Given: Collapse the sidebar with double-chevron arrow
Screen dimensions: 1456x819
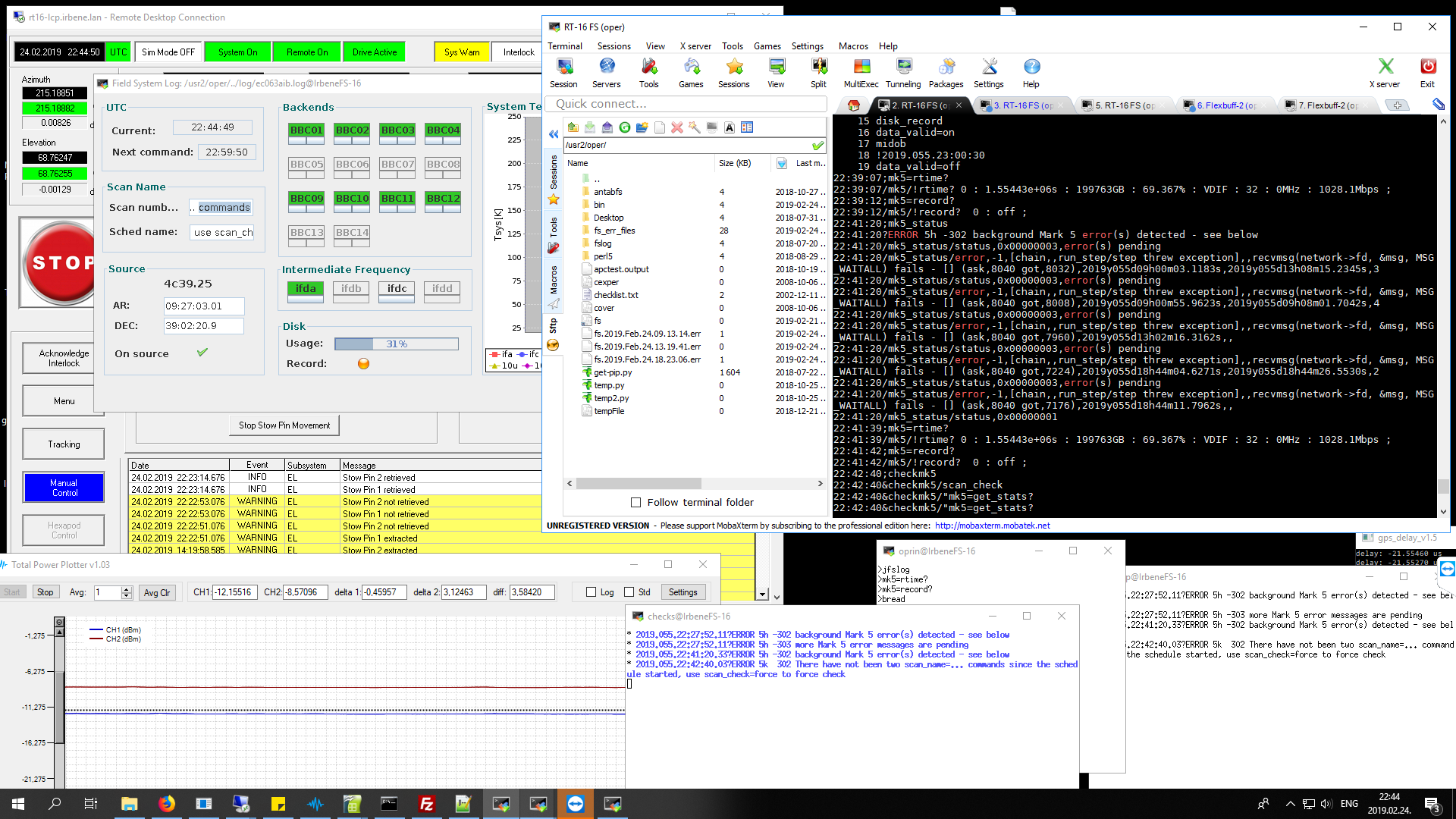Looking at the screenshot, I should click(554, 134).
